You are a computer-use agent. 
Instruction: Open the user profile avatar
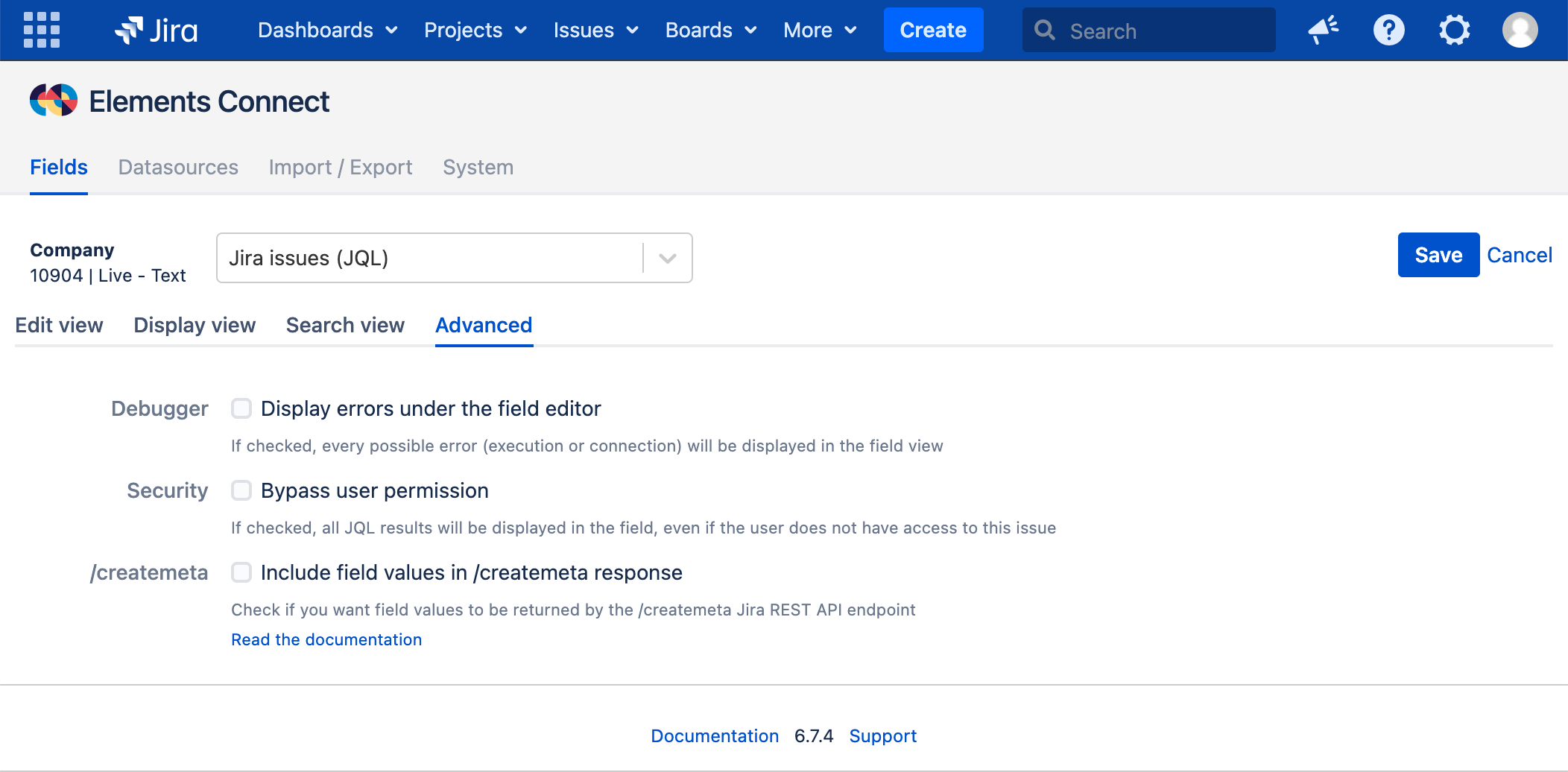coord(1520,30)
